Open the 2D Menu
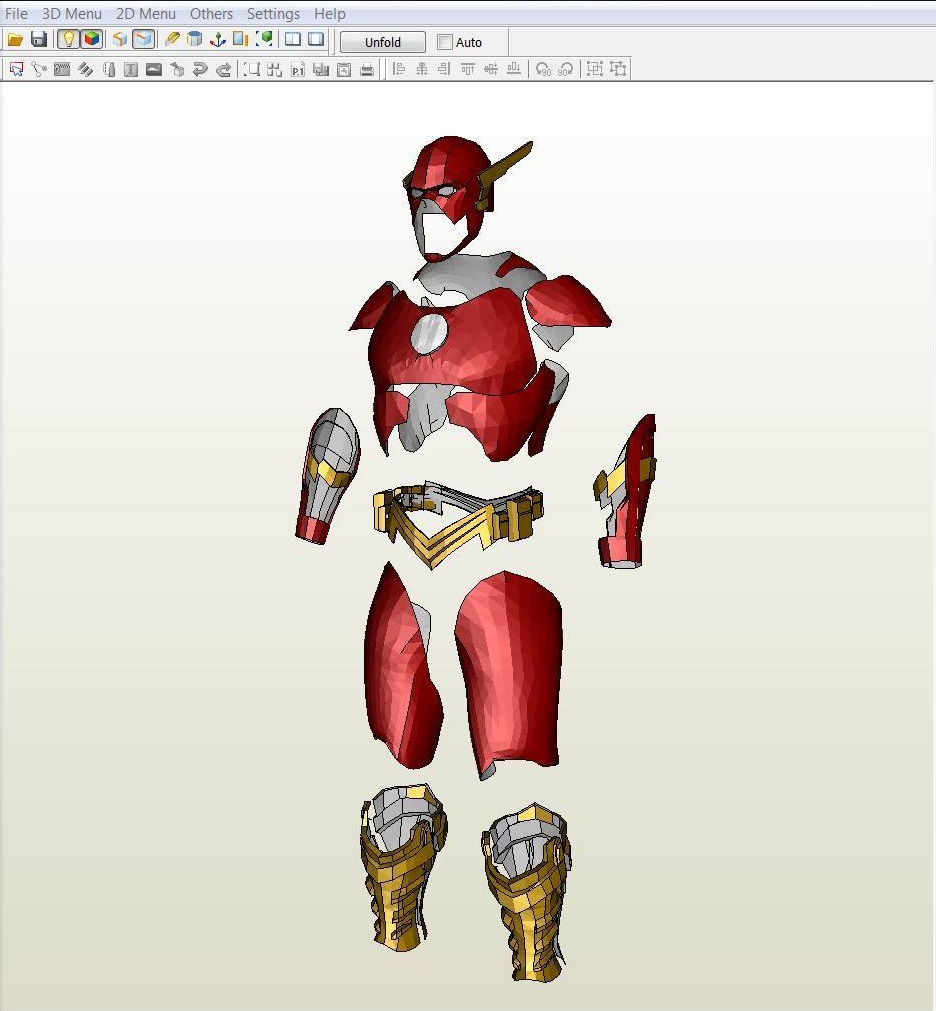The image size is (936, 1011). tap(146, 14)
